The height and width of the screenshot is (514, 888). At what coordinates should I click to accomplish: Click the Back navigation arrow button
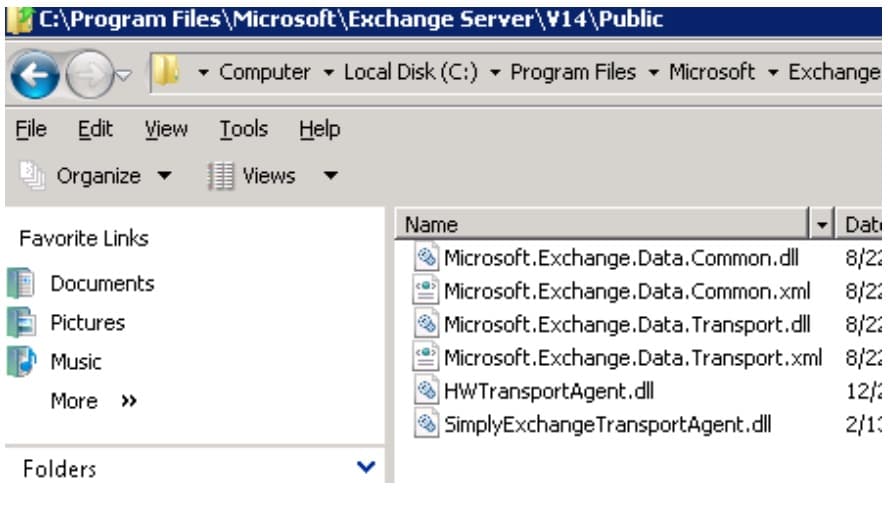click(x=36, y=74)
